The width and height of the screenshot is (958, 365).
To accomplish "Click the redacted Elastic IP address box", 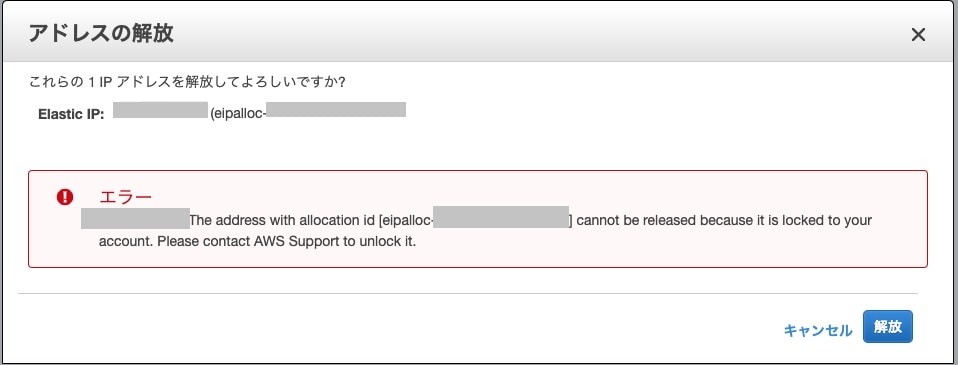I will point(161,110).
